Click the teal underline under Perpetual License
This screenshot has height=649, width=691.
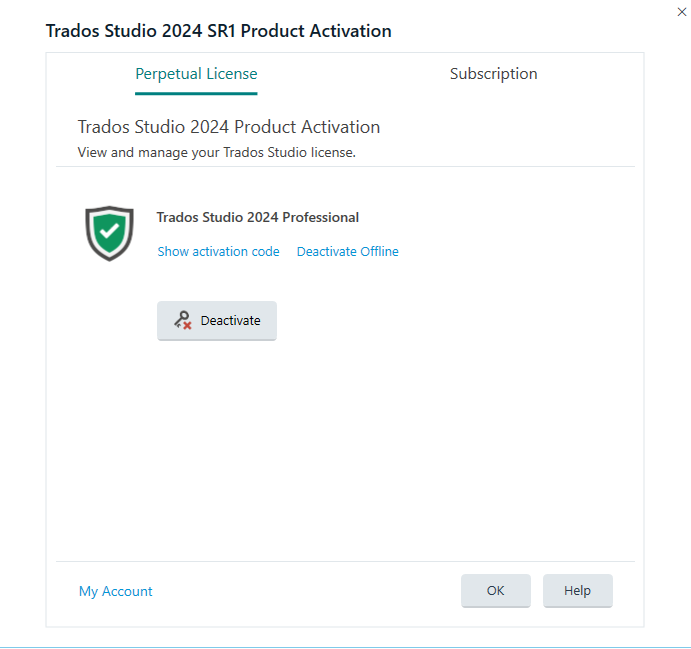click(196, 93)
